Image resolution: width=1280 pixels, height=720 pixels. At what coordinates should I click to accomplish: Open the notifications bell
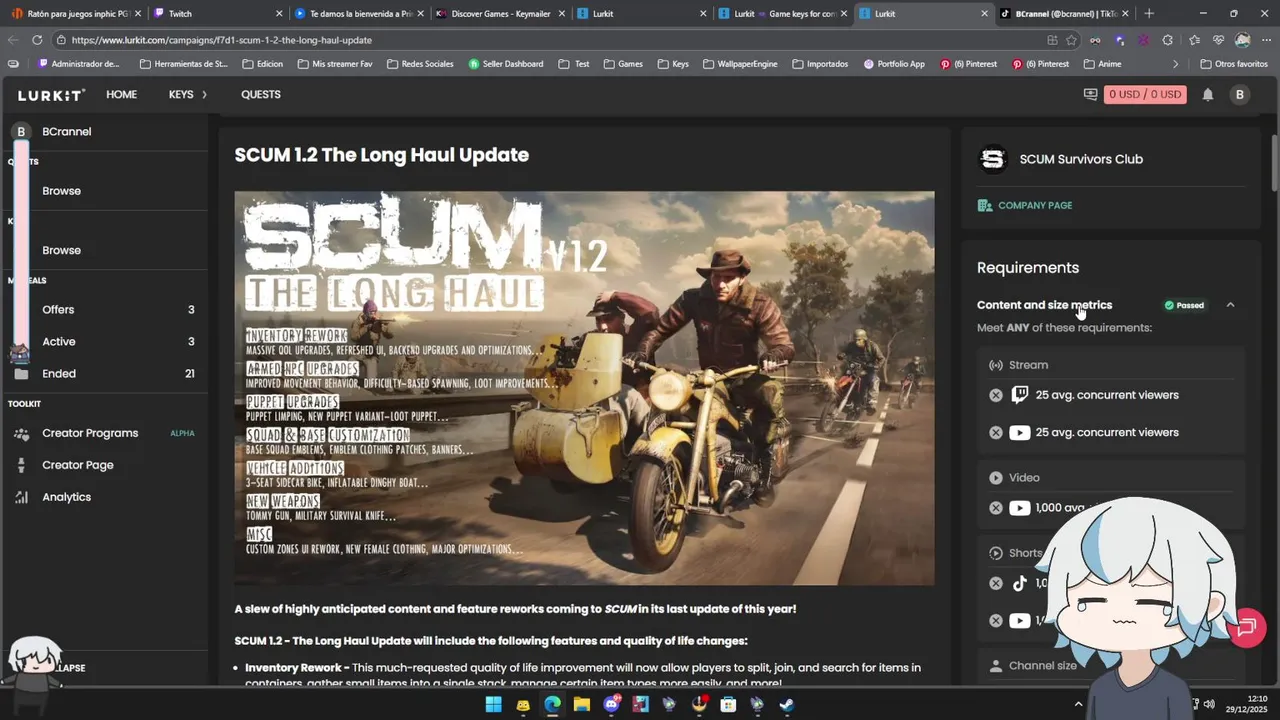click(1208, 94)
